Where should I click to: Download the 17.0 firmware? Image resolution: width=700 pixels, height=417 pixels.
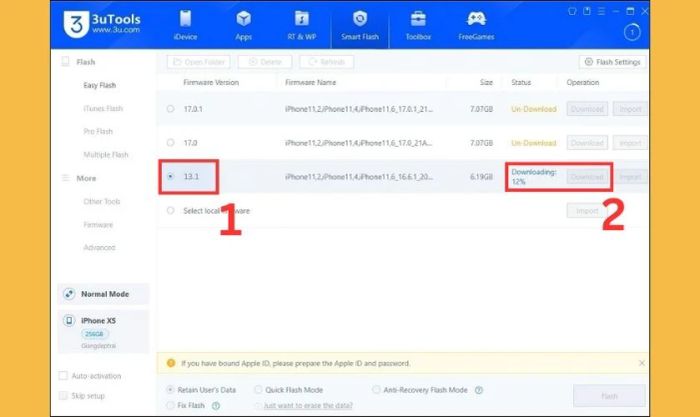(587, 142)
